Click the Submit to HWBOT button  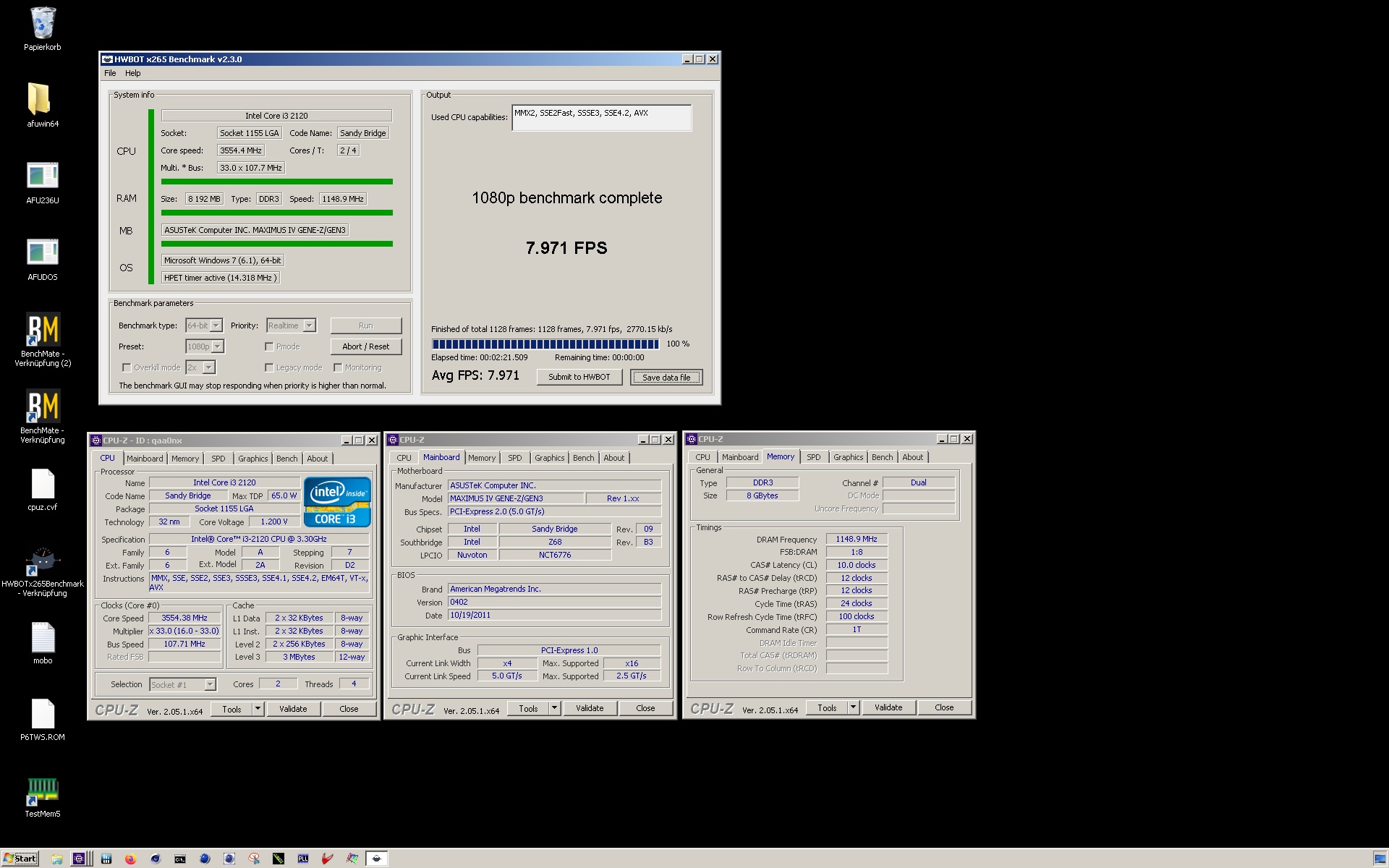(x=579, y=377)
